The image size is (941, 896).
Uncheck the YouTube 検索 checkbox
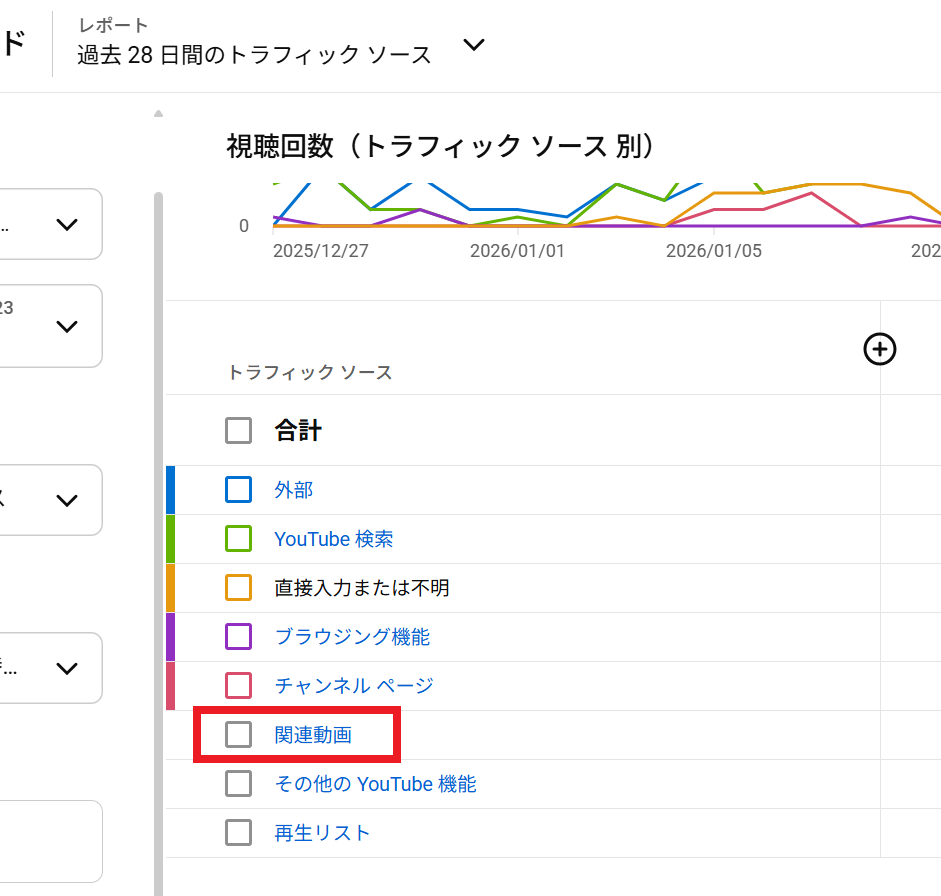[238, 539]
